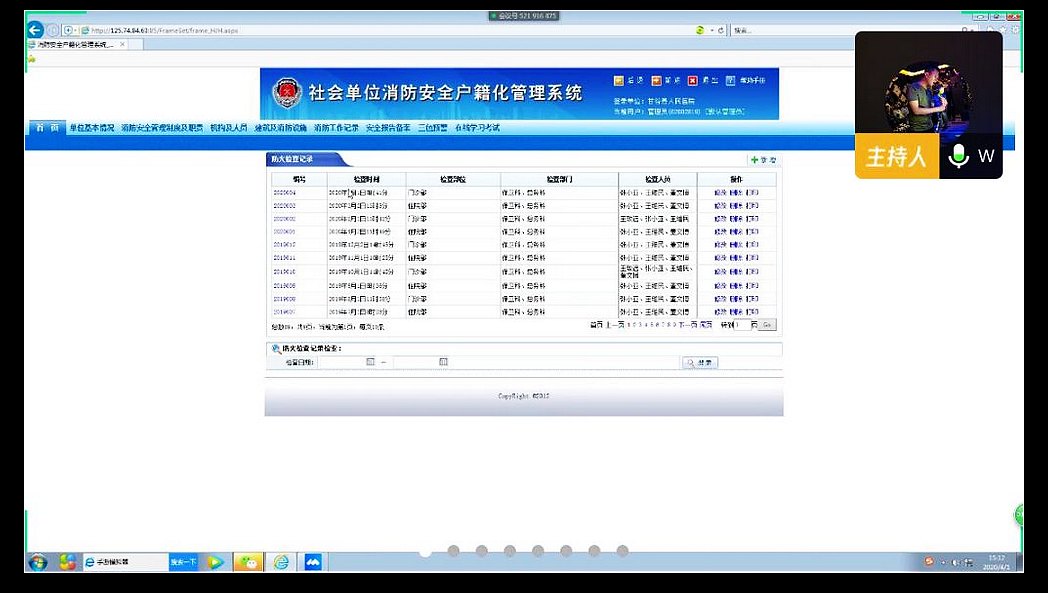The image size is (1048, 593).
Task: Click the Windows Start orb
Action: point(38,562)
